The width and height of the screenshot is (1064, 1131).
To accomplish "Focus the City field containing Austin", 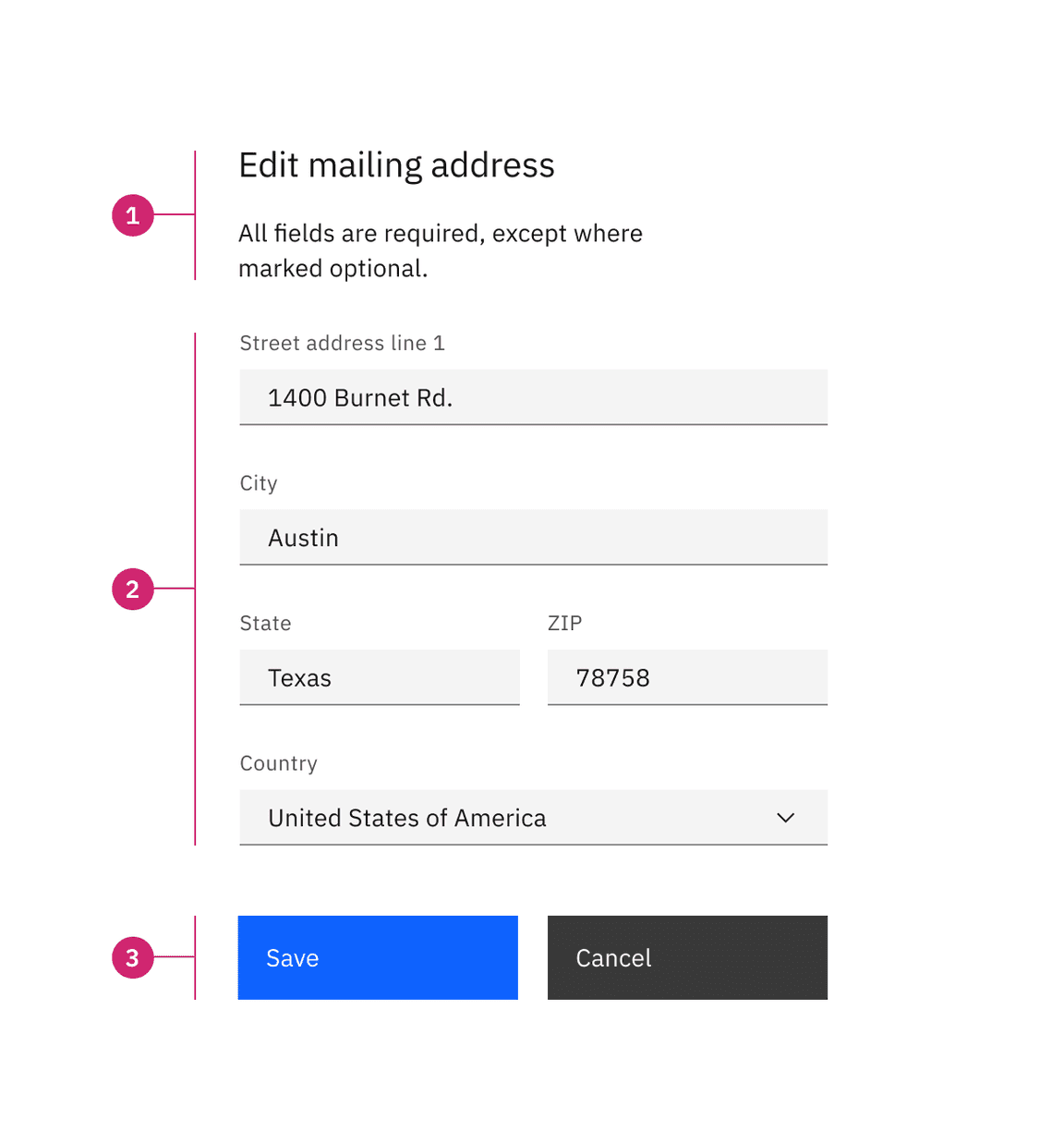I will pyautogui.click(x=533, y=538).
